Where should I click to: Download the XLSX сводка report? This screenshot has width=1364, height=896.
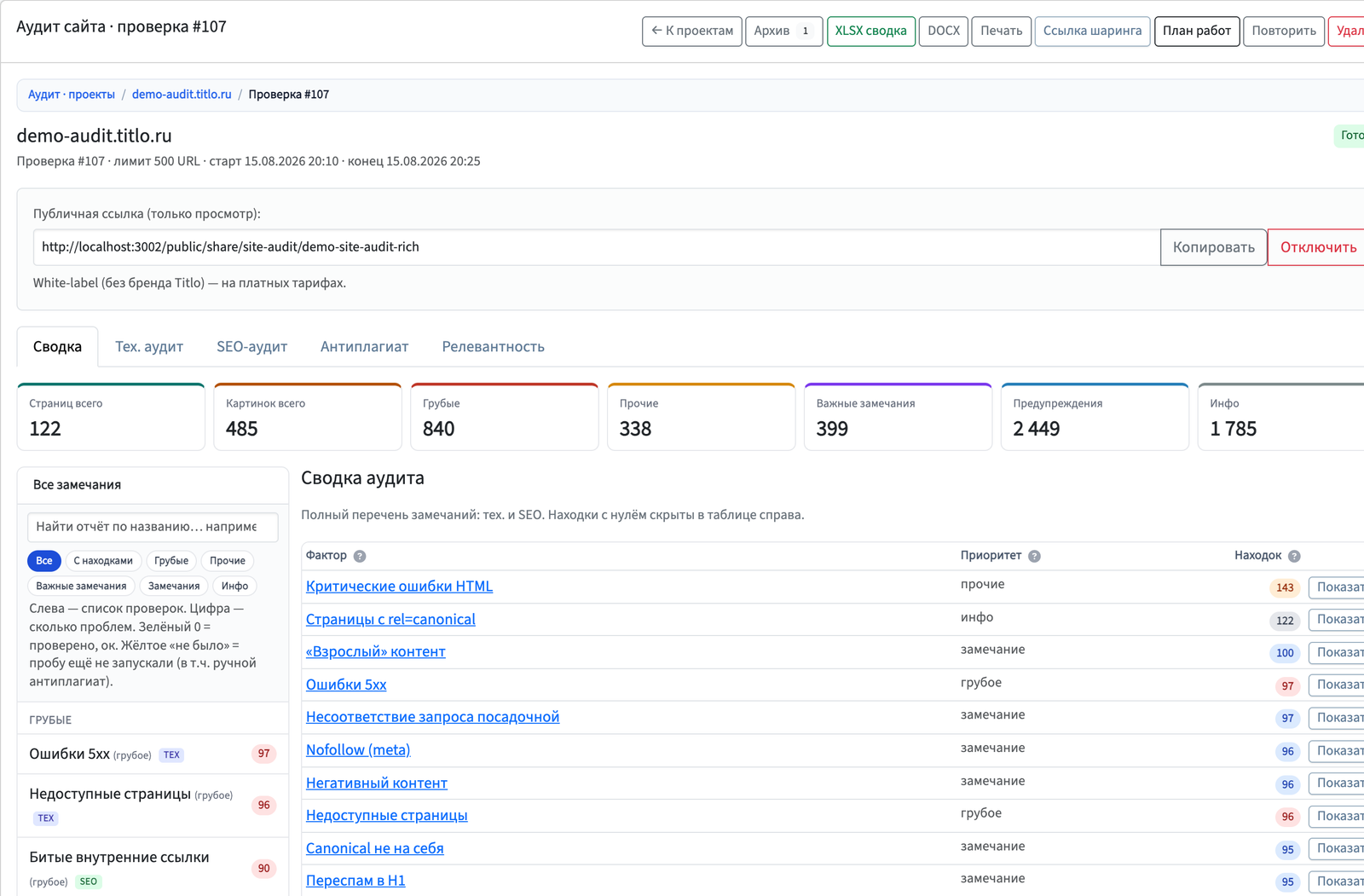coord(871,31)
